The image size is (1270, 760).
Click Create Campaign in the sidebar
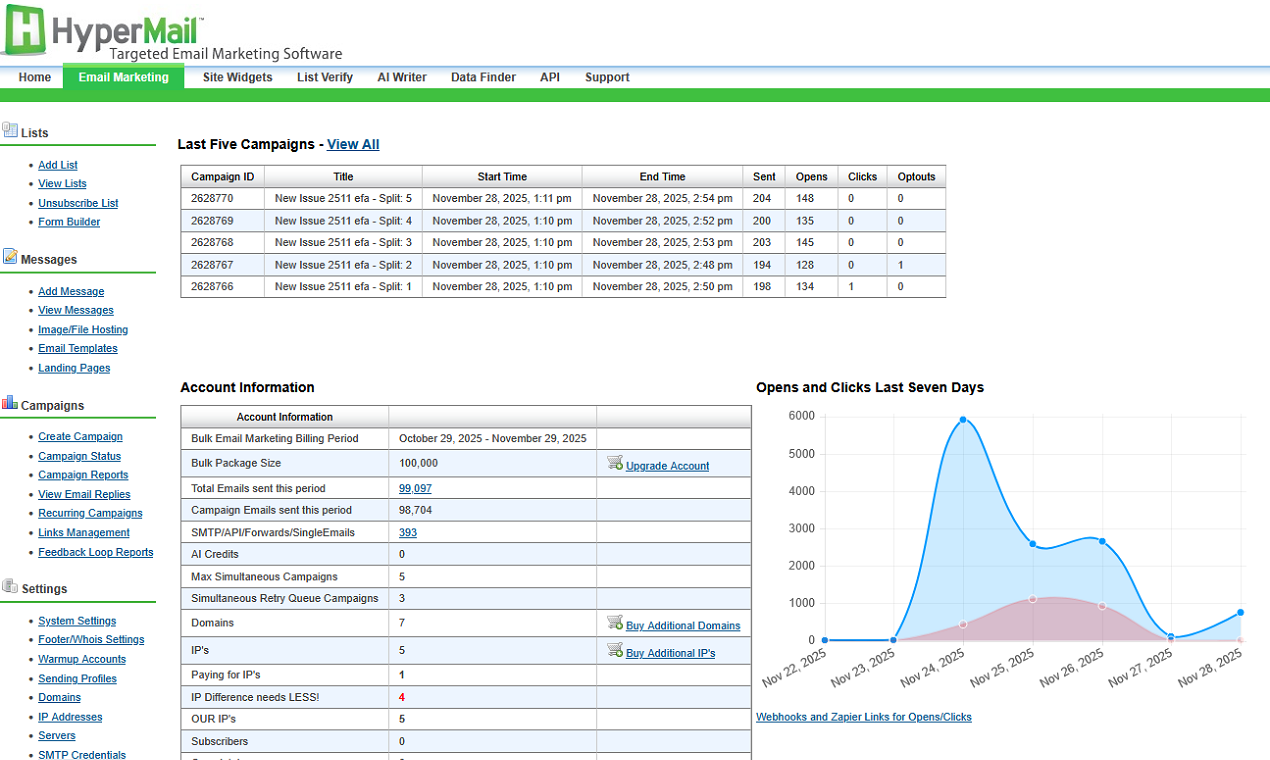[x=80, y=437]
